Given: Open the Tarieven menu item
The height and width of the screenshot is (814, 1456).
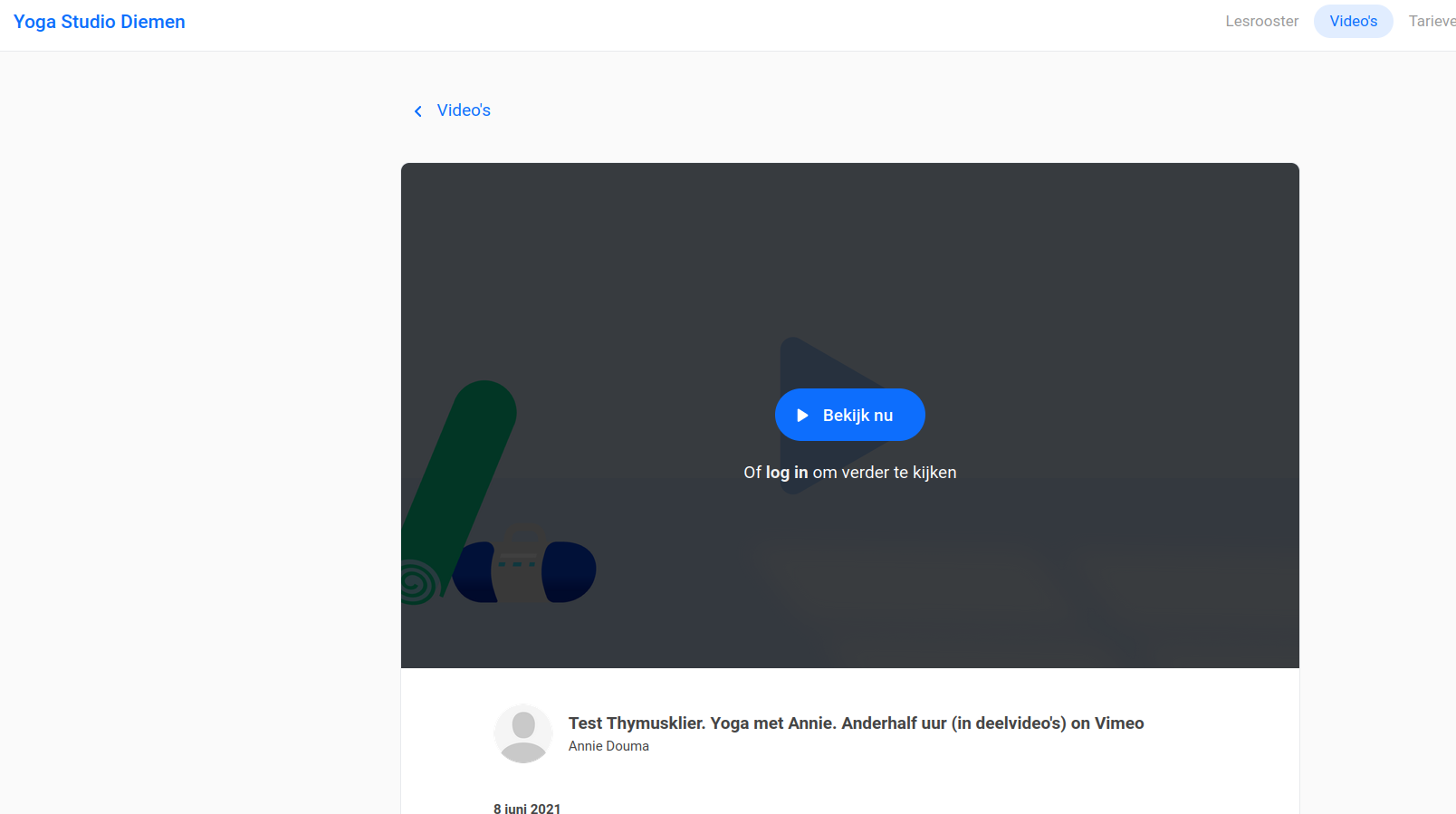Looking at the screenshot, I should point(1432,21).
